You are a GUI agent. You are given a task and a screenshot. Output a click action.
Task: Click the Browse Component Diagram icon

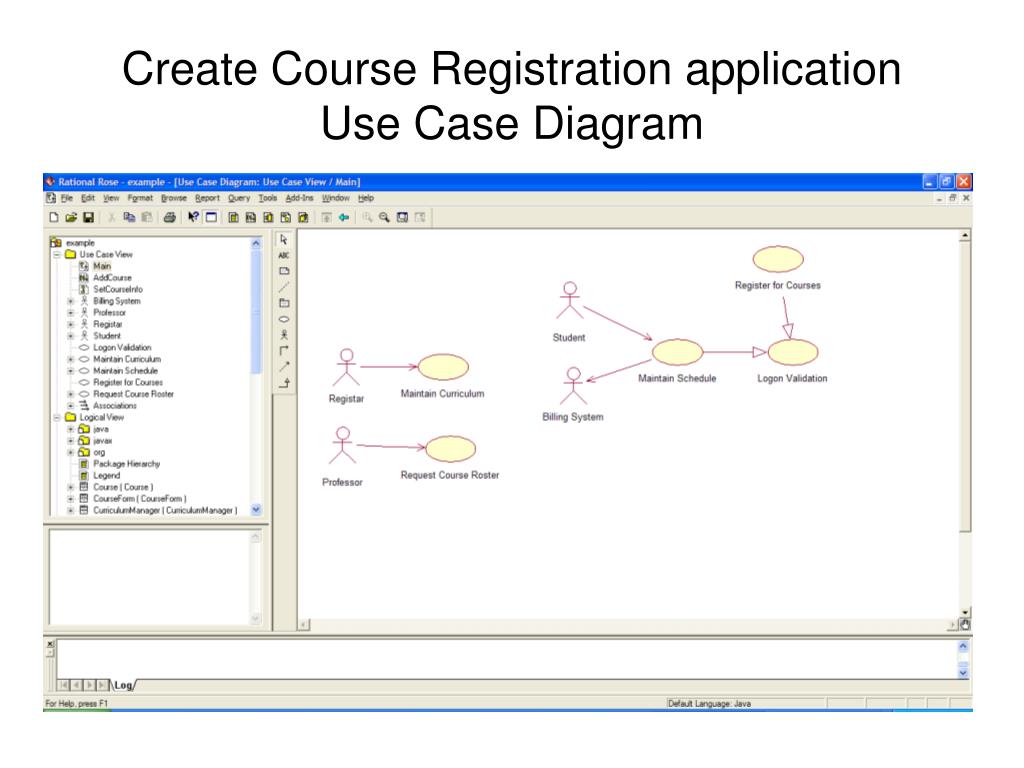268,217
